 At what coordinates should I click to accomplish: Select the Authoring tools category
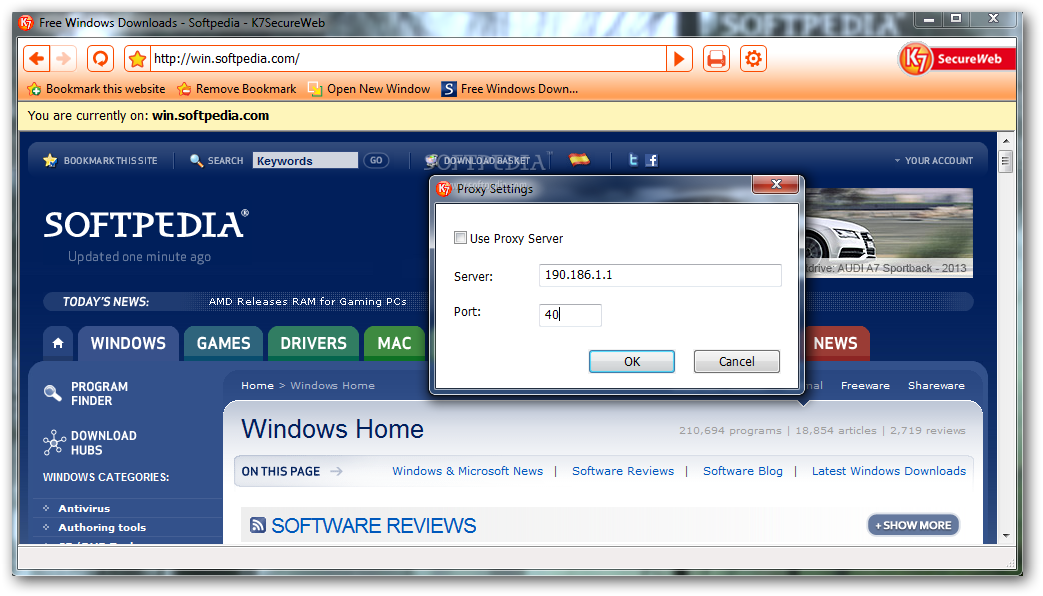tap(102, 527)
